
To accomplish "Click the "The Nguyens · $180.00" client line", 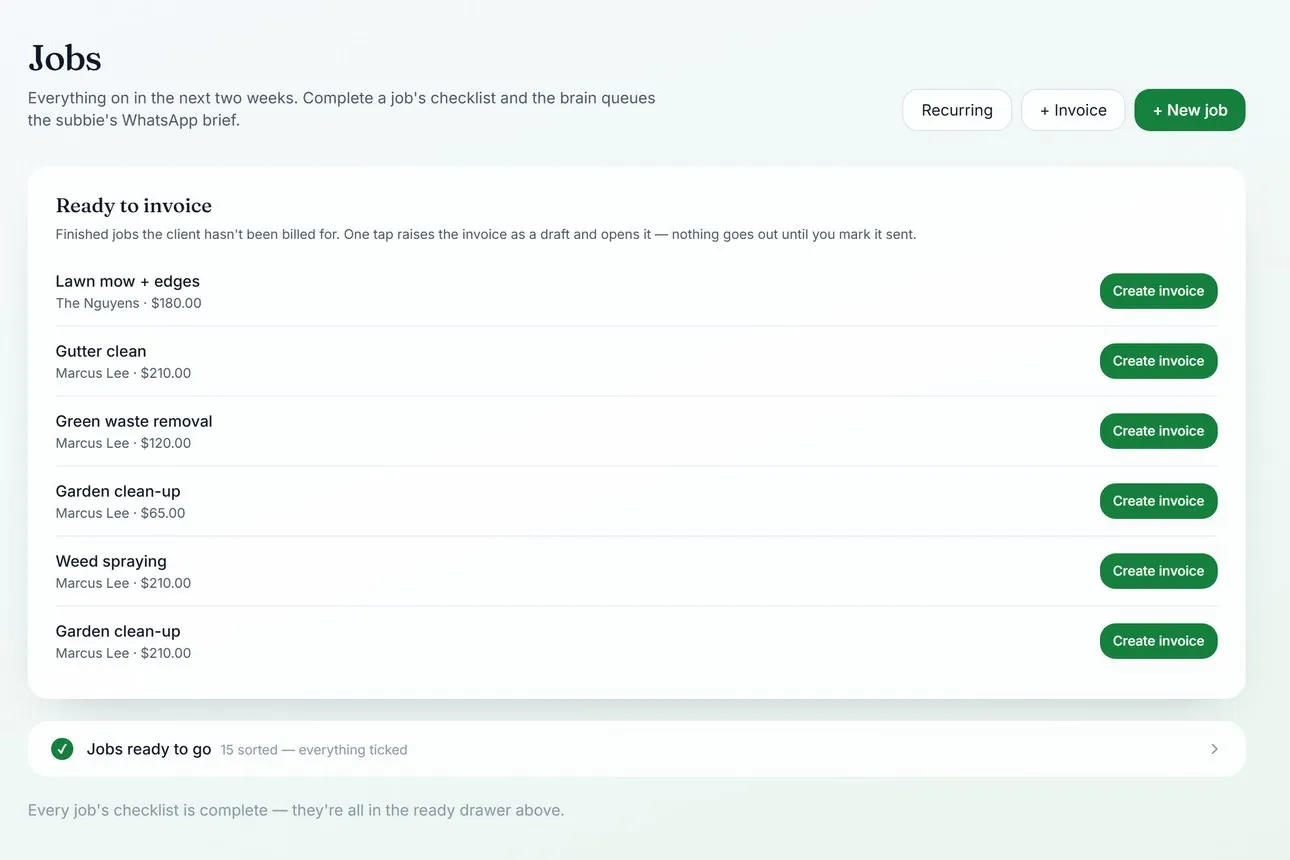I will 129,303.
